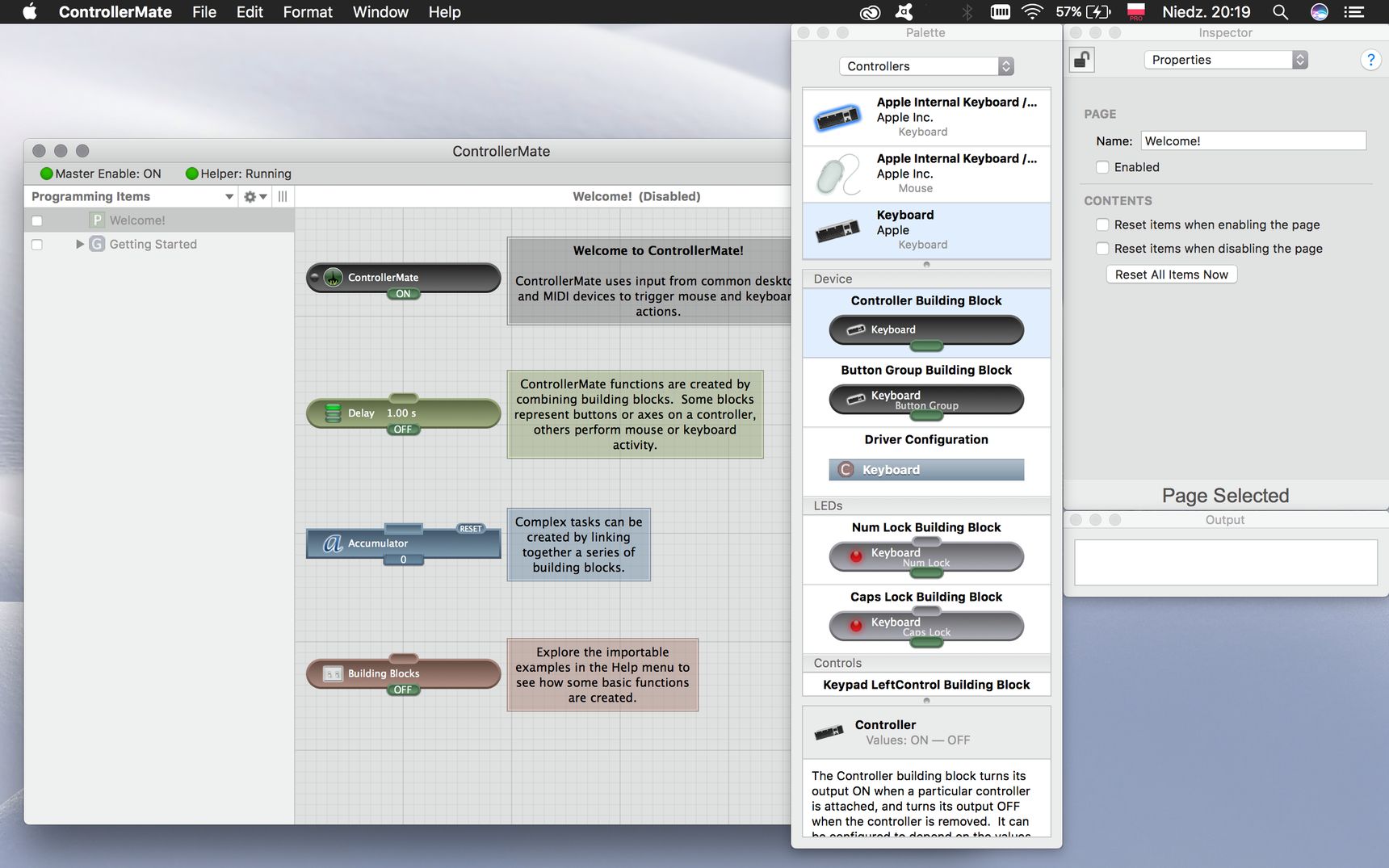Click the Getting Started group G icon

click(x=97, y=244)
